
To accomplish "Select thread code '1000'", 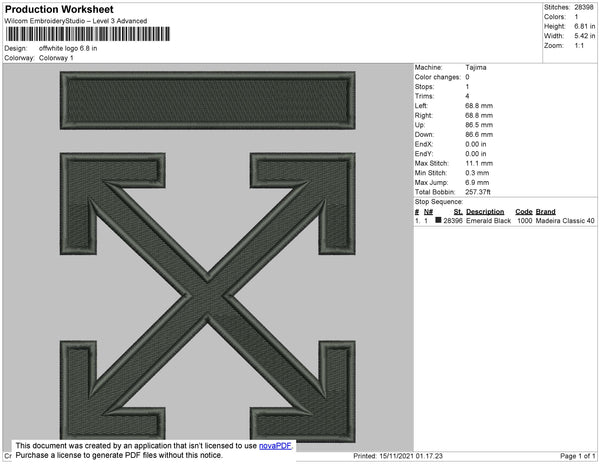I will pyautogui.click(x=525, y=221).
